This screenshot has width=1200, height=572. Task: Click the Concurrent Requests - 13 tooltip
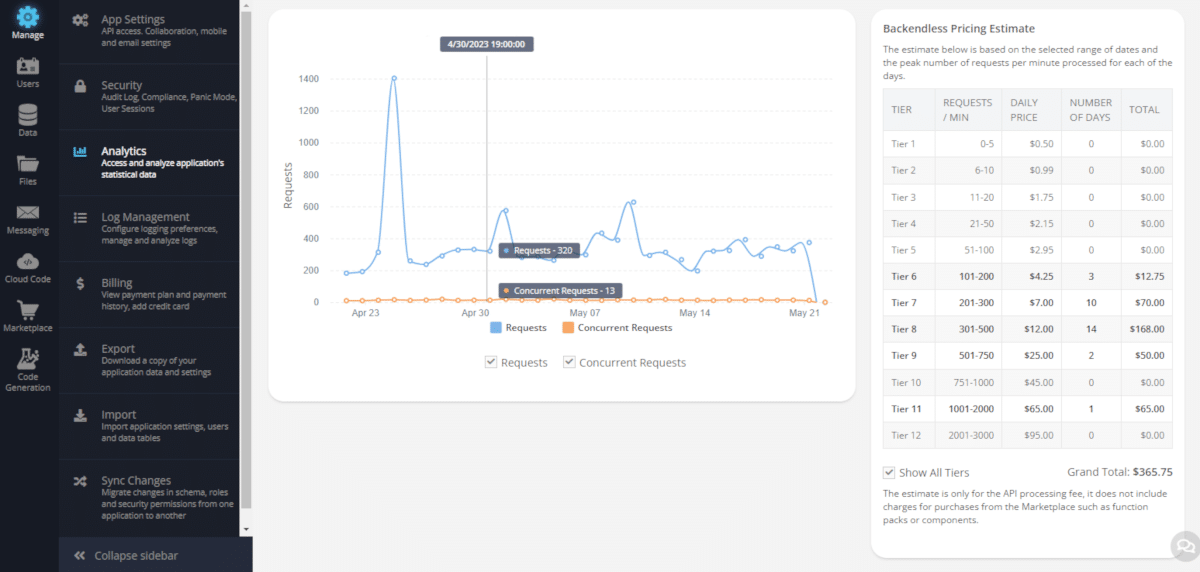pyautogui.click(x=561, y=290)
